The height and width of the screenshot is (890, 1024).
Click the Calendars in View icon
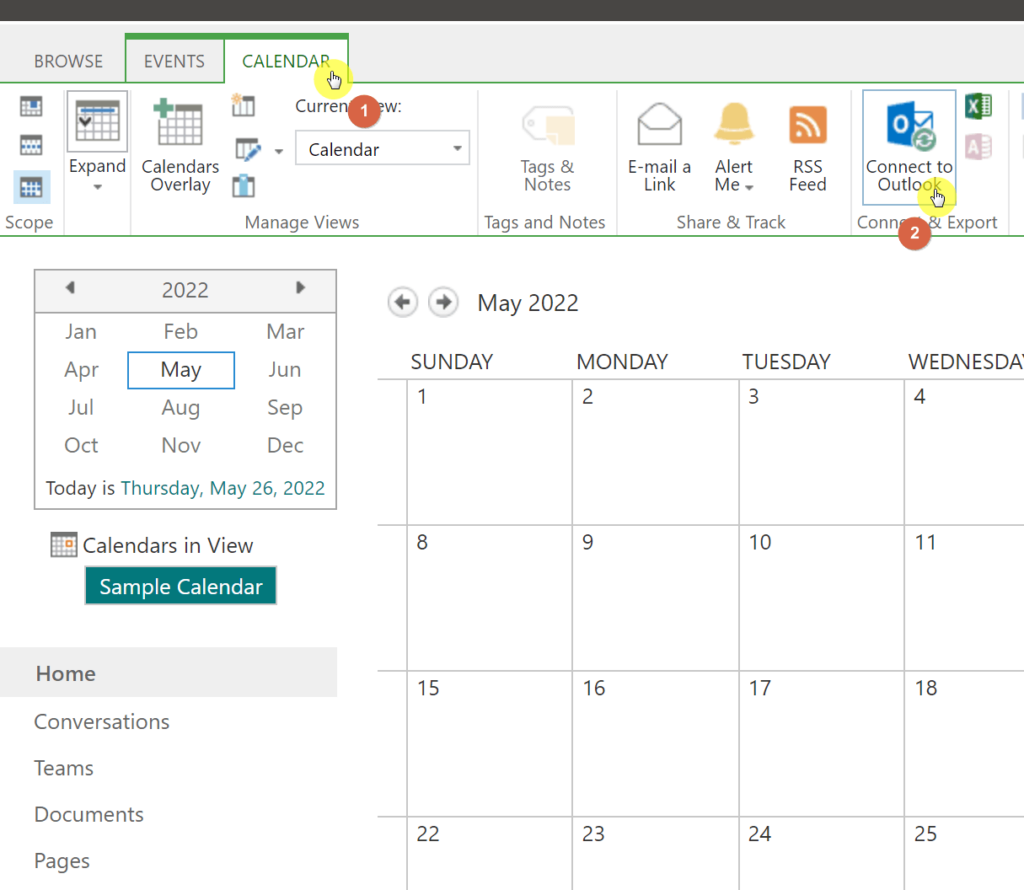click(x=64, y=545)
